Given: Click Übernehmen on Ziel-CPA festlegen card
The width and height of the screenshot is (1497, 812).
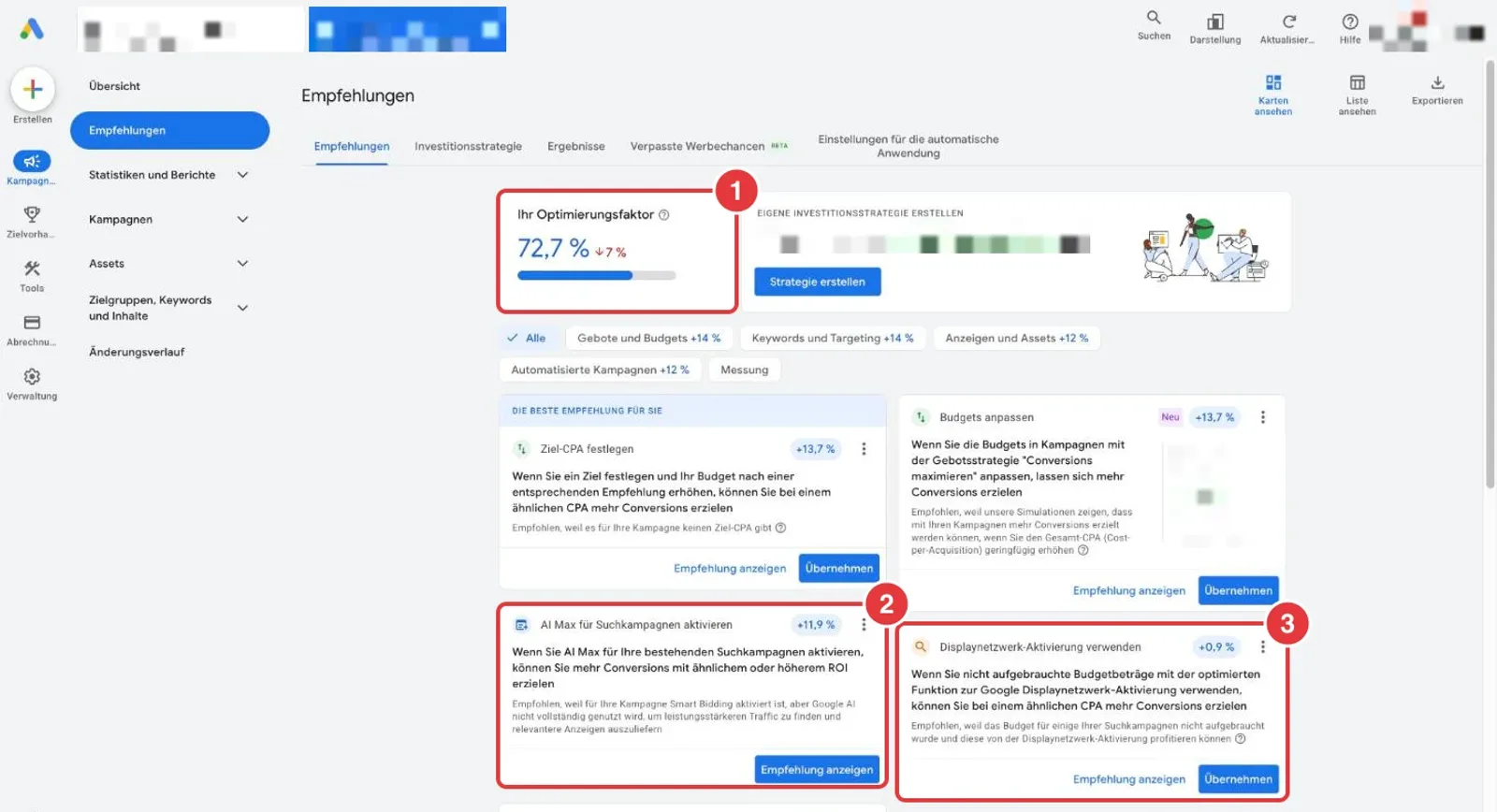Looking at the screenshot, I should (x=839, y=569).
